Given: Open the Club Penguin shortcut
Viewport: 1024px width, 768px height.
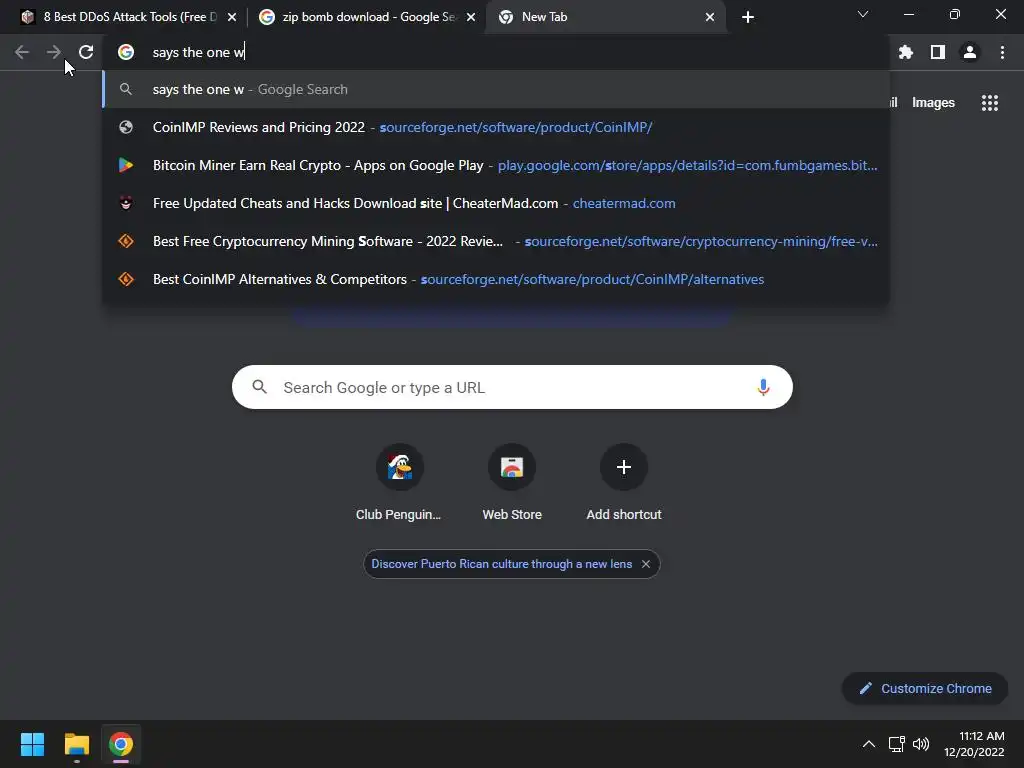Looking at the screenshot, I should coord(399,483).
